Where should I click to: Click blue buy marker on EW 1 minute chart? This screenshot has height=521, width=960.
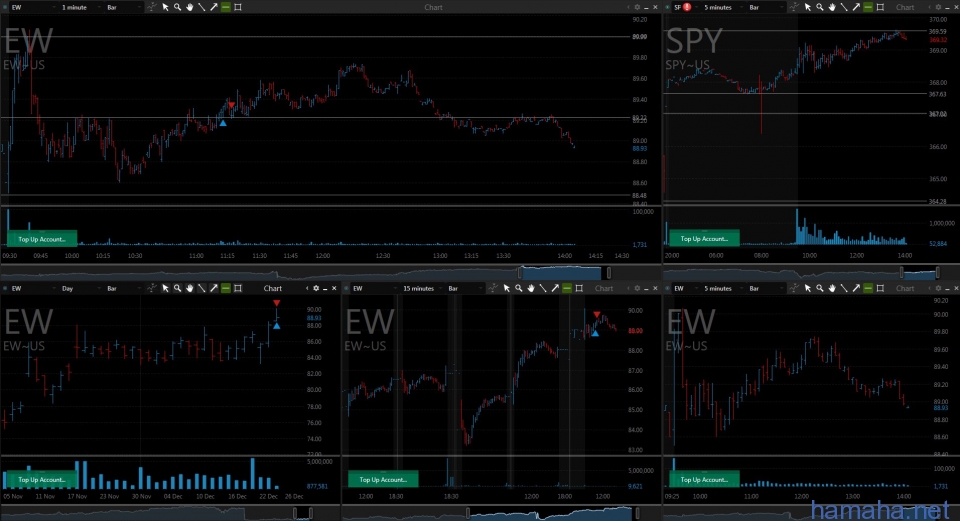pyautogui.click(x=223, y=123)
